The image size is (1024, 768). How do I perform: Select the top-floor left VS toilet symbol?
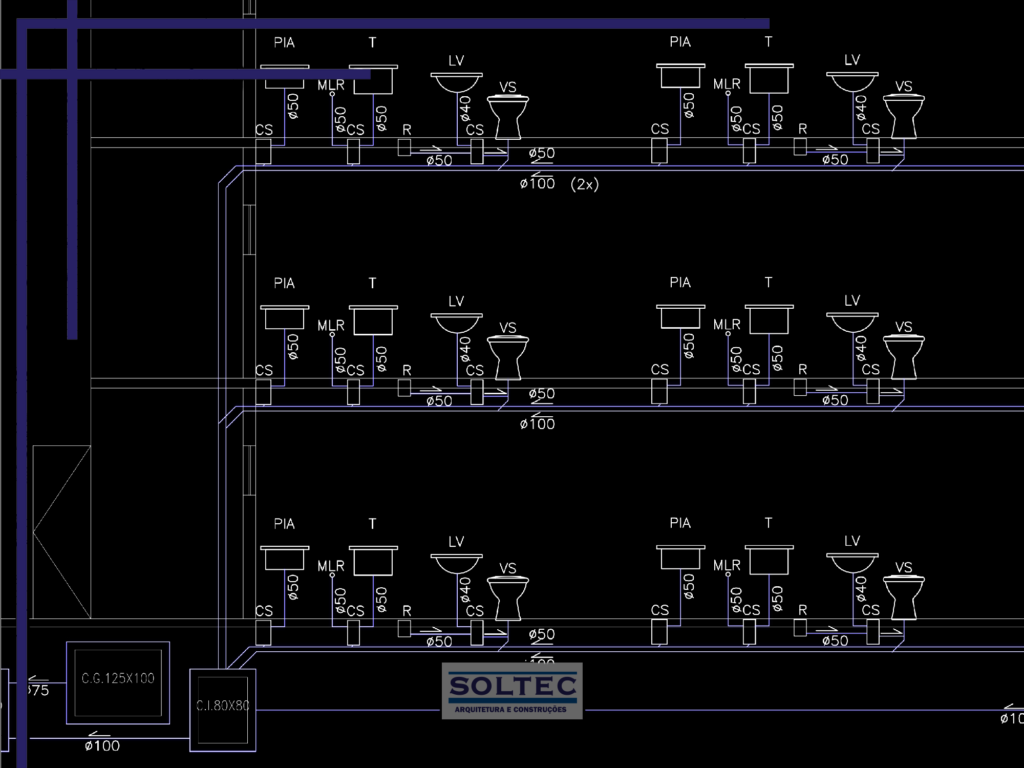coord(507,116)
